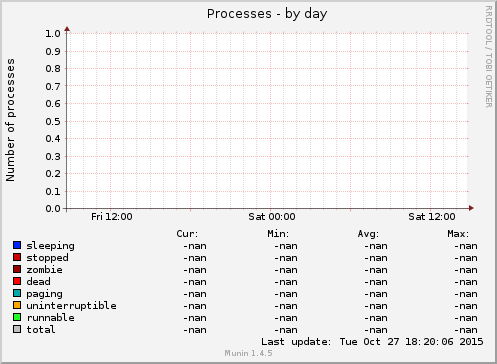
Task: Click the 0.8 y-axis value
Action: pyautogui.click(x=53, y=69)
